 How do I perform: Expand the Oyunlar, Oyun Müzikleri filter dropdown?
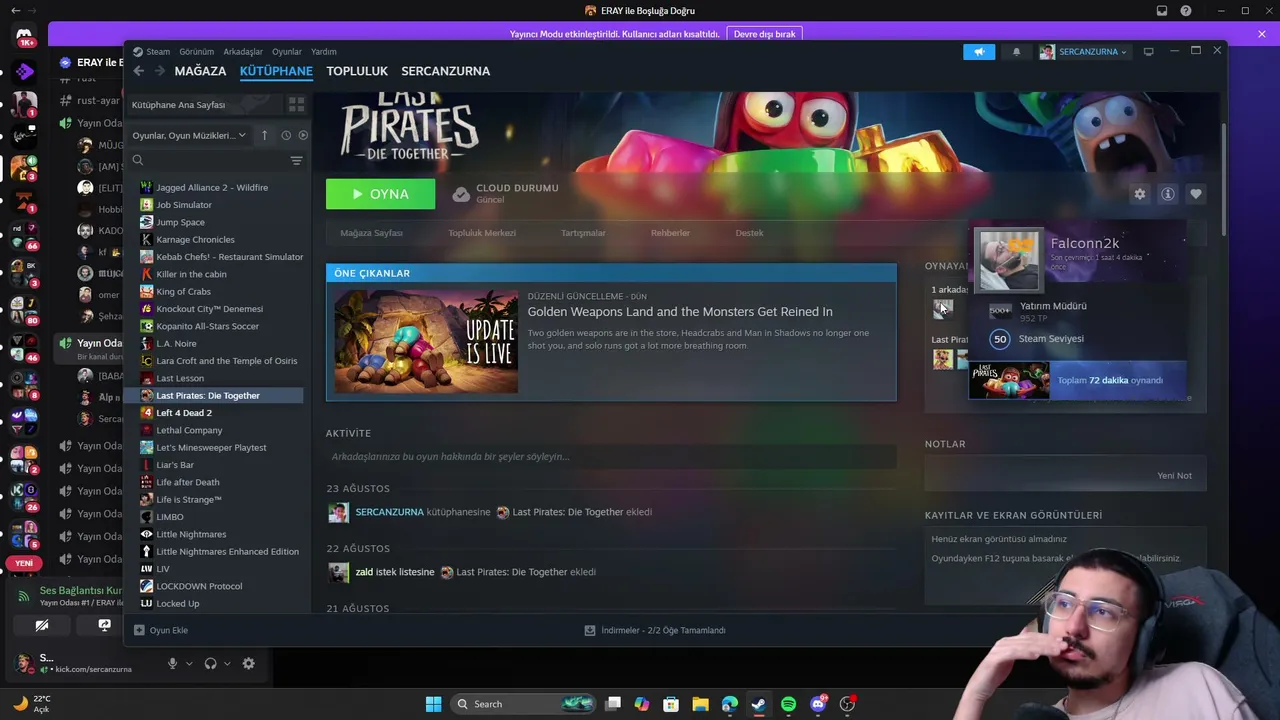pos(189,135)
